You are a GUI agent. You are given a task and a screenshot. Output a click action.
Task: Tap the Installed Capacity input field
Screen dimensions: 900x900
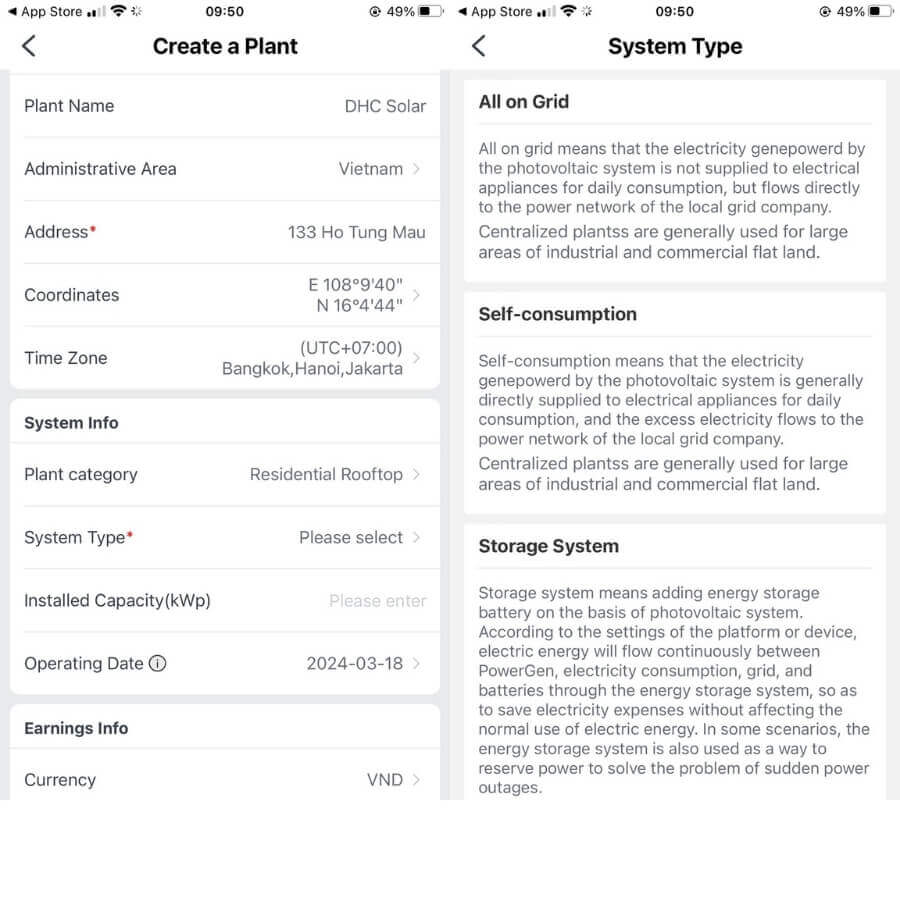(x=225, y=601)
